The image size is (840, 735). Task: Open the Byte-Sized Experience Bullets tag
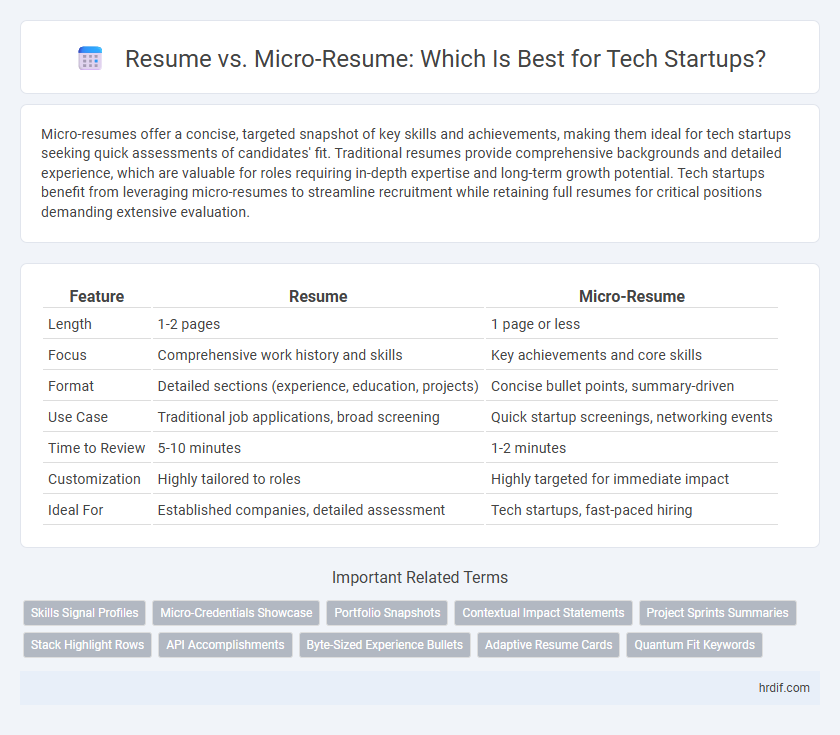(x=385, y=645)
